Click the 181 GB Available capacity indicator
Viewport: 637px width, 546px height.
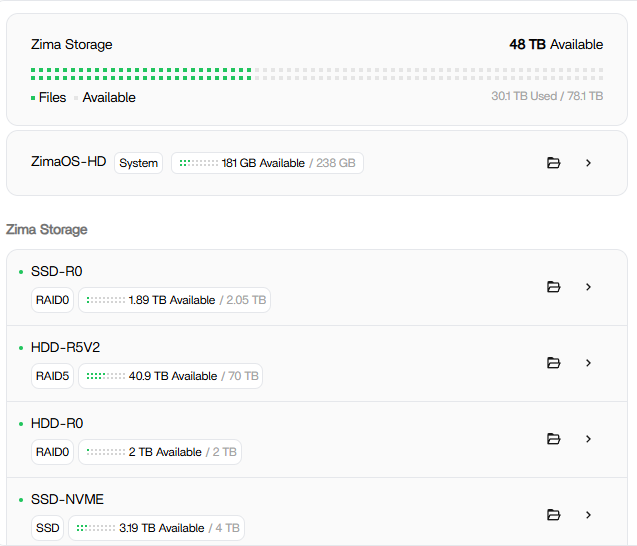pos(267,163)
